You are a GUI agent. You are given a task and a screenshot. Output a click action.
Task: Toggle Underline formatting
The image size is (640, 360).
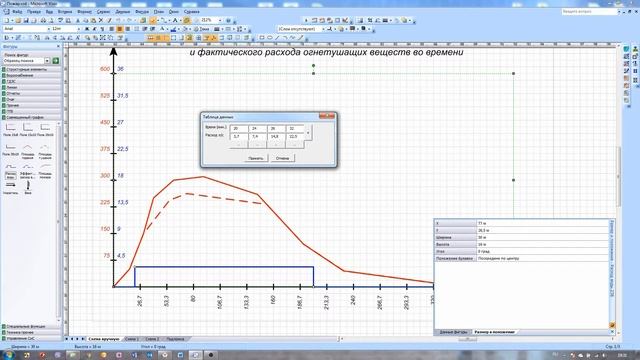pyautogui.click(x=102, y=29)
